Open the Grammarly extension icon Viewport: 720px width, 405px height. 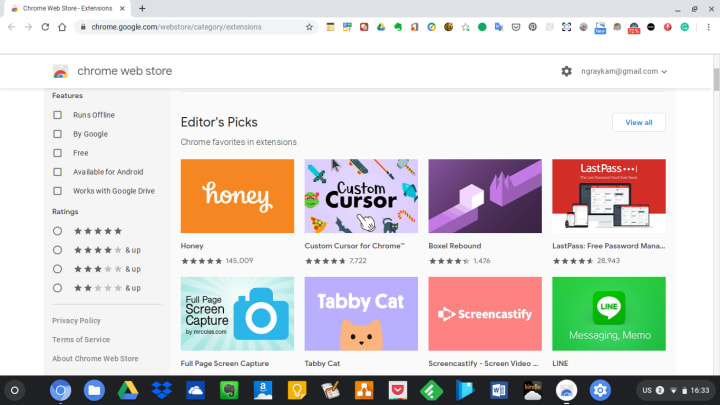685,27
